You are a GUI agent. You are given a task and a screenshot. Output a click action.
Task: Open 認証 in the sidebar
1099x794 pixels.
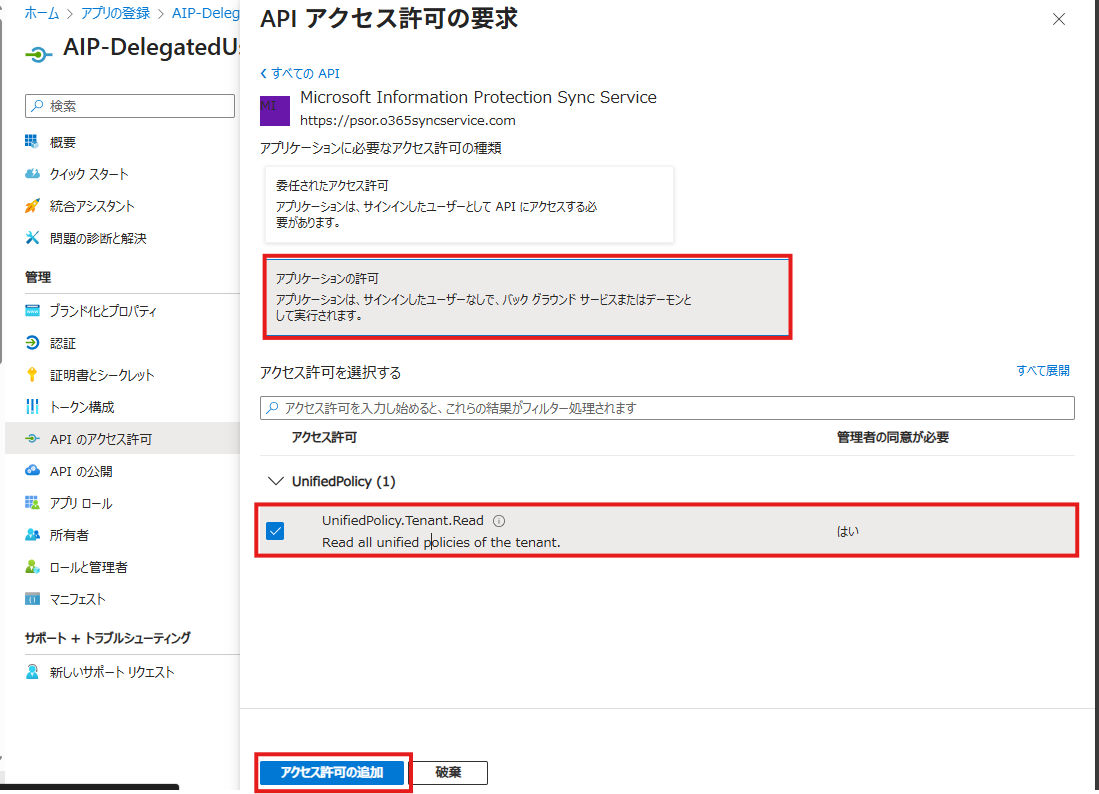[x=62, y=343]
